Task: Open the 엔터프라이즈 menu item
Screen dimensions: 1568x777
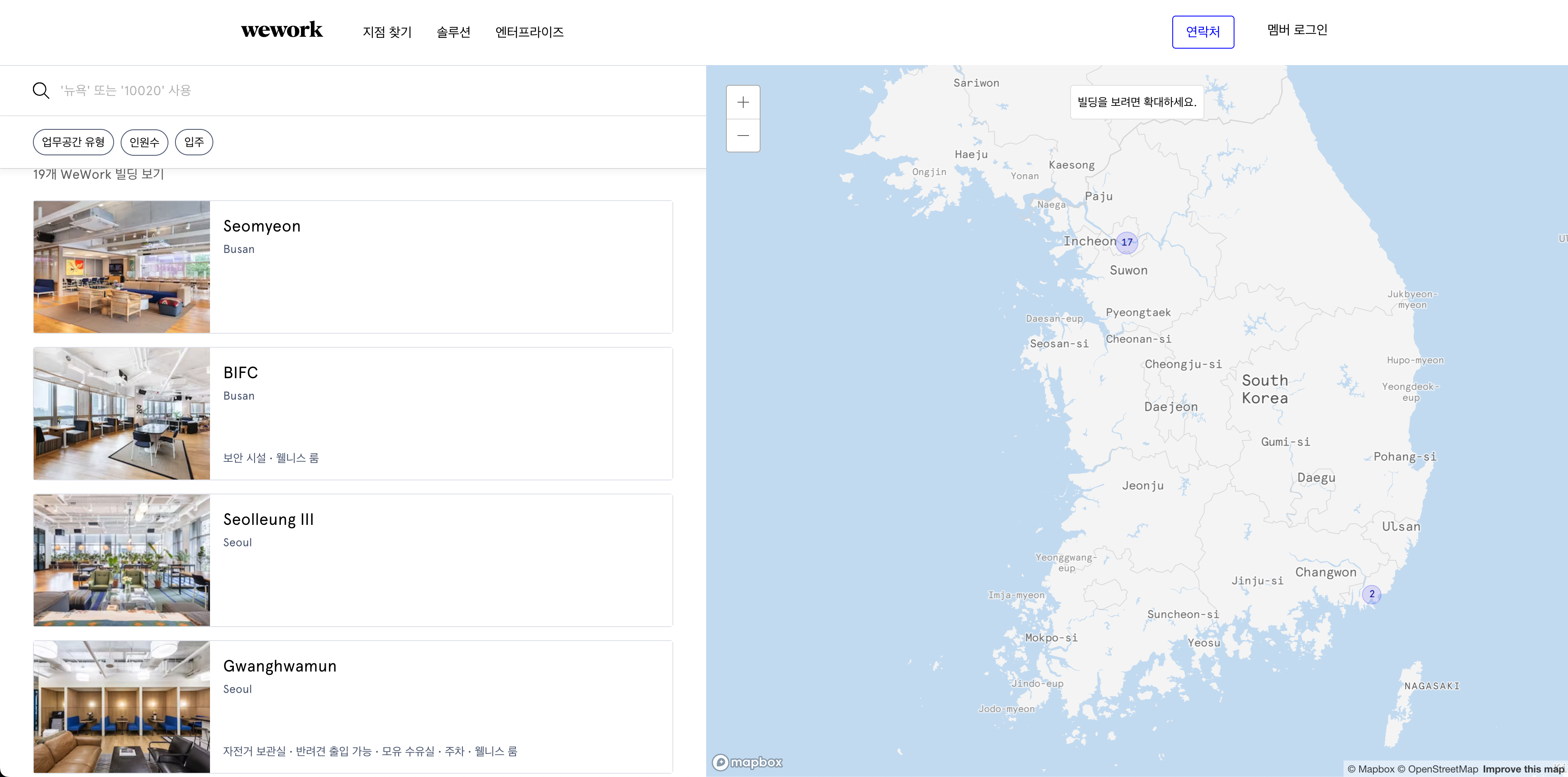Action: click(529, 32)
